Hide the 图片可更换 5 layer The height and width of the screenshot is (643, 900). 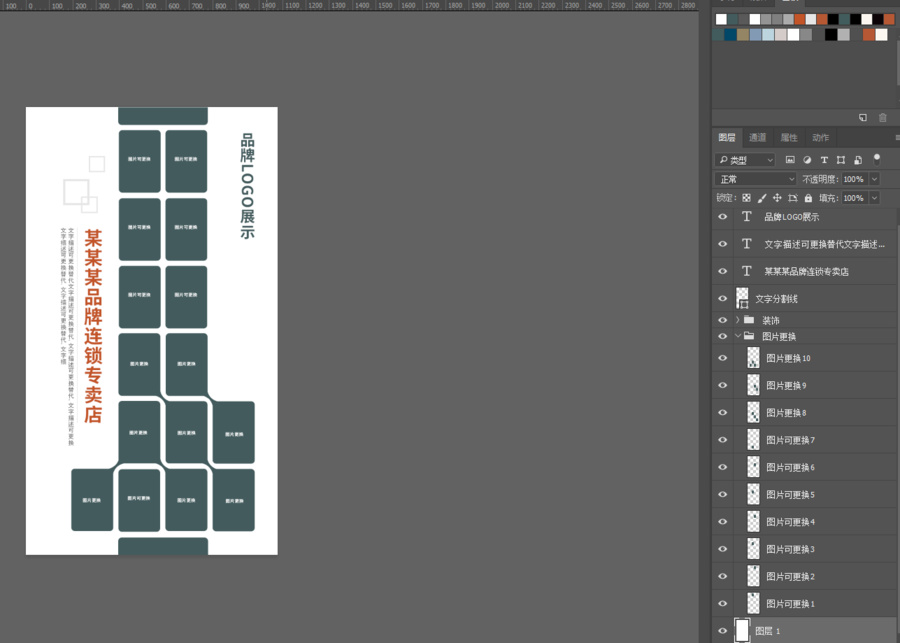[x=723, y=494]
